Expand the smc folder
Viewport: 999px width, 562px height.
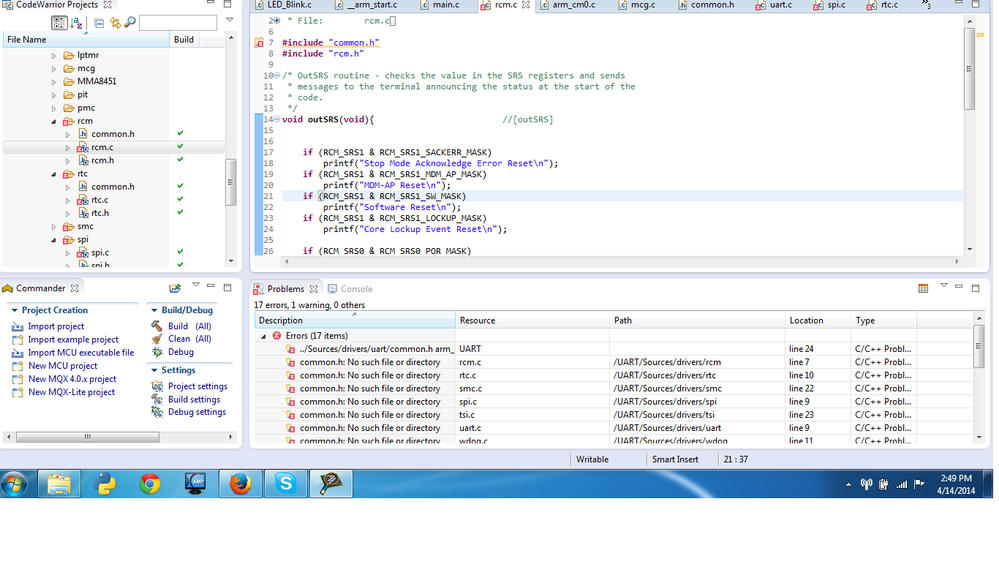[54, 227]
